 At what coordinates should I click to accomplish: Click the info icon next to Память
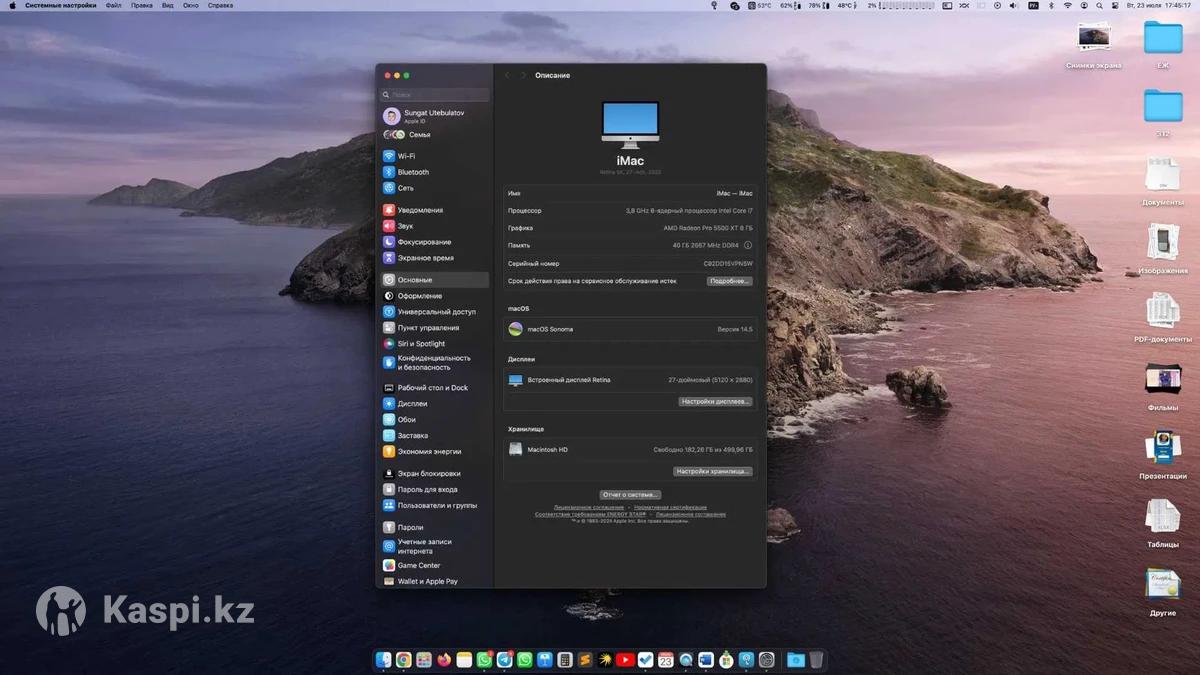[748, 245]
